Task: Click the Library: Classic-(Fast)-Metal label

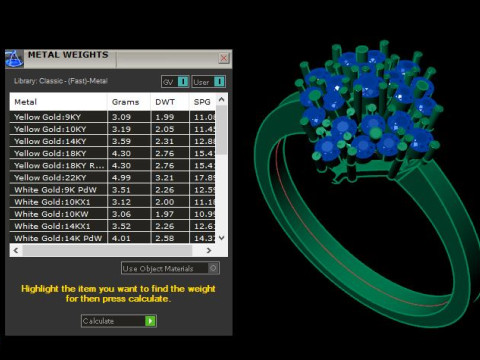Action: coord(61,81)
